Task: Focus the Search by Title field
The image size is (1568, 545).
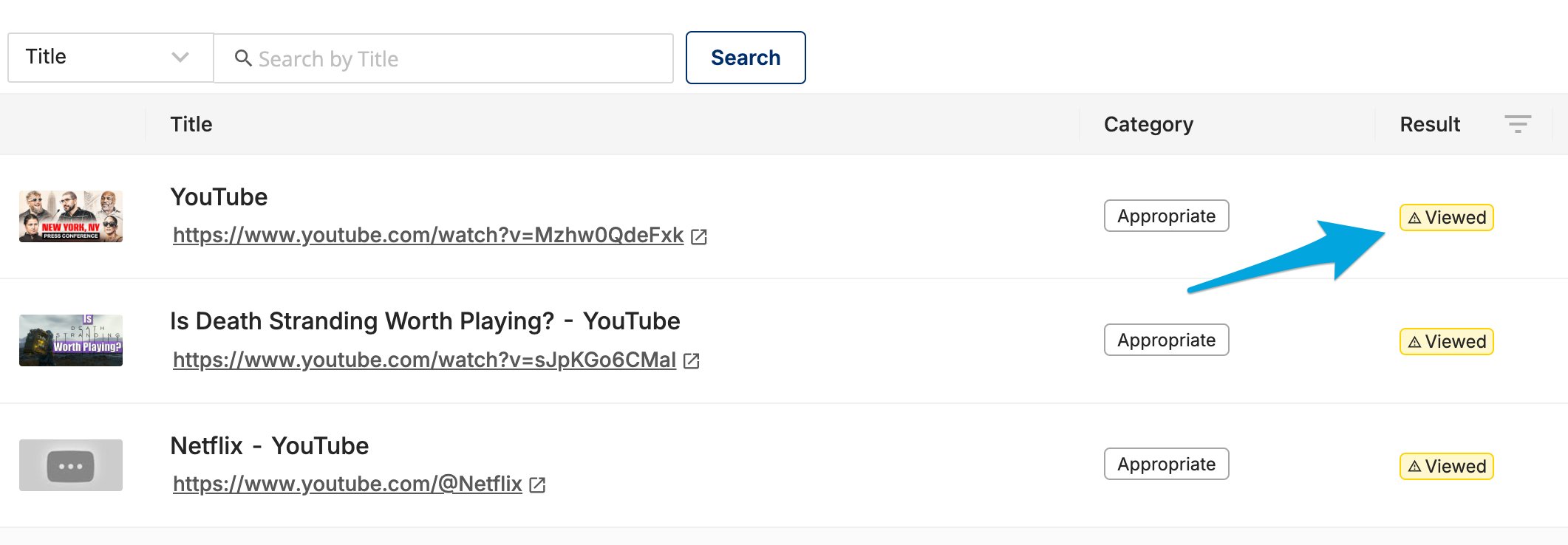Action: (x=443, y=58)
